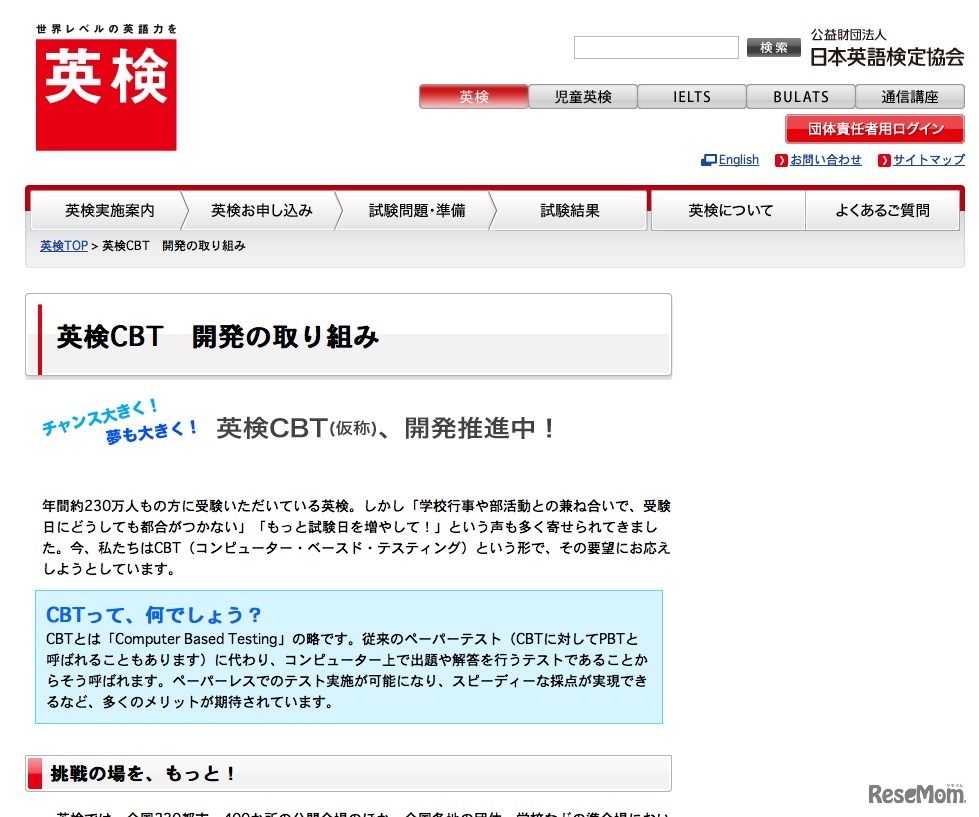Open the 試験問題・準備 navigation menu
The width and height of the screenshot is (979, 817).
pyautogui.click(x=415, y=210)
